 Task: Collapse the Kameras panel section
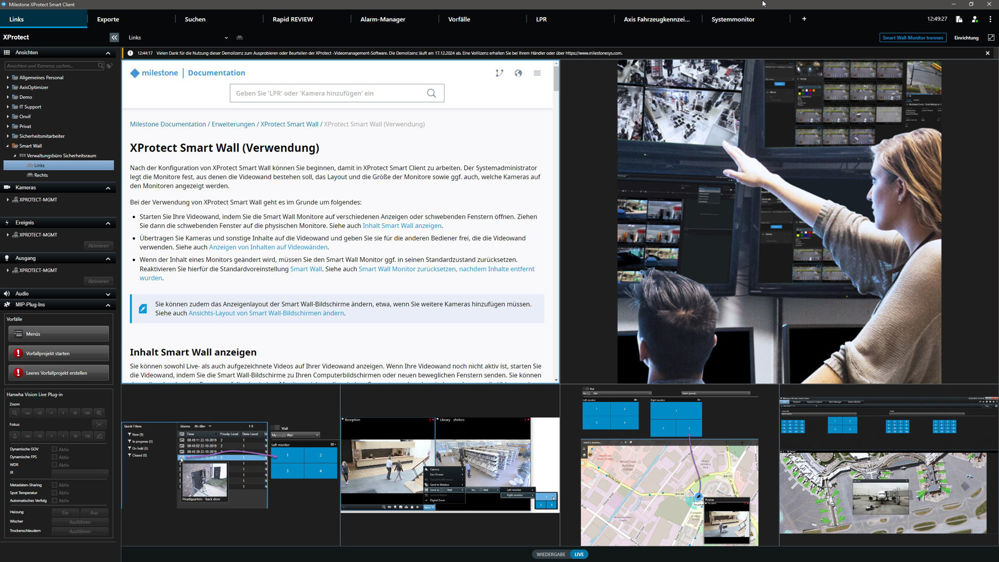point(108,188)
